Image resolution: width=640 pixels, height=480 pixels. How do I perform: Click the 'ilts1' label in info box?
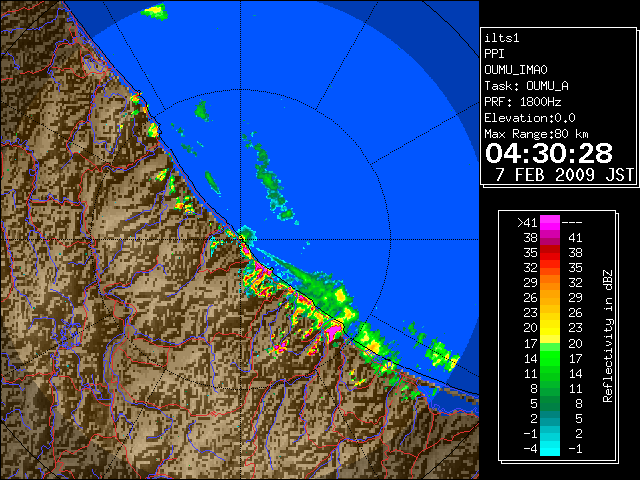502,38
